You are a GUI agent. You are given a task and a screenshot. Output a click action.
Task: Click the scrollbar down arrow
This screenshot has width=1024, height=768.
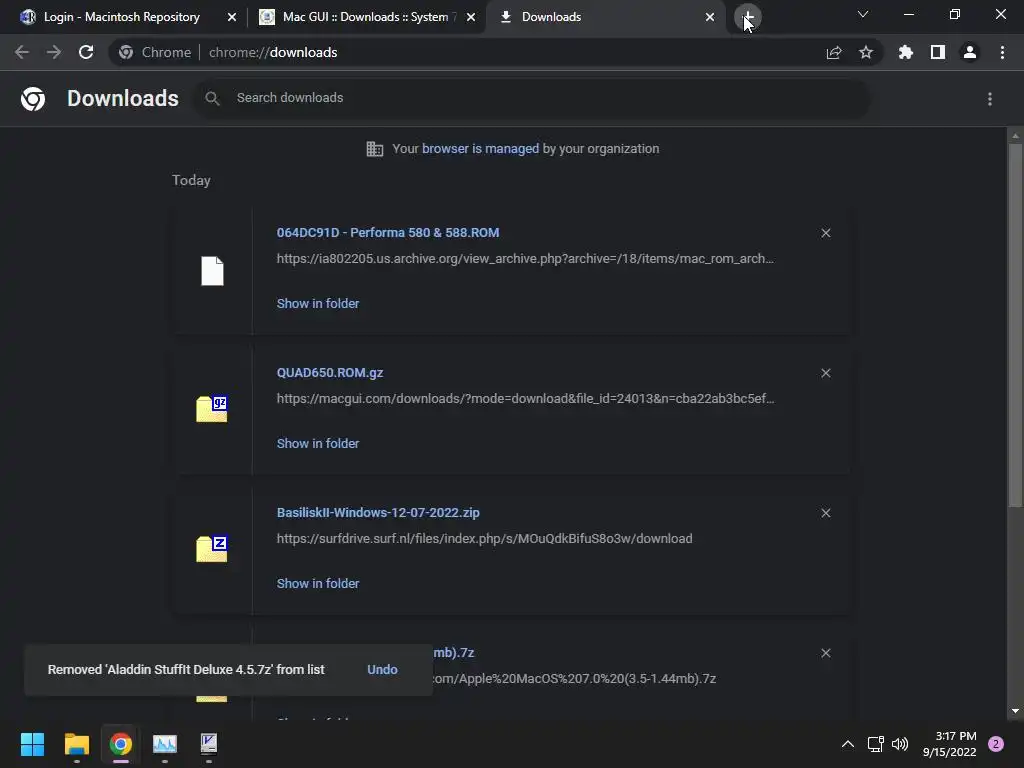click(x=1015, y=711)
